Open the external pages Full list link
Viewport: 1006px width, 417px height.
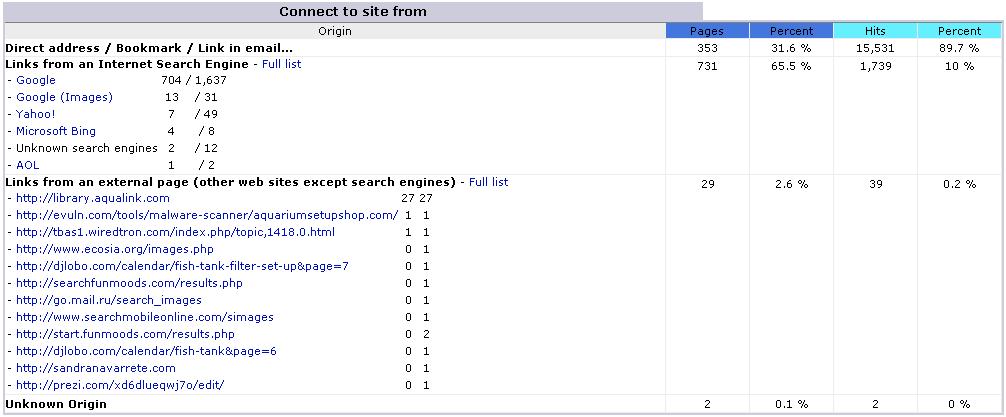coord(488,182)
